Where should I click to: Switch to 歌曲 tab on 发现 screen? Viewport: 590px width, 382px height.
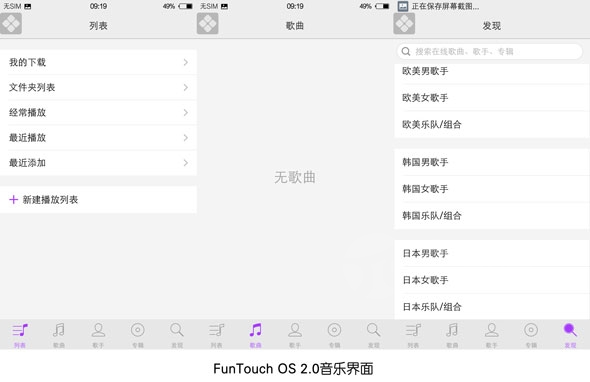(452, 335)
